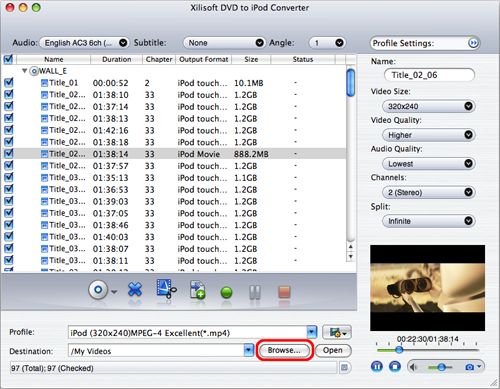Uncheck the checkbox for the 01:39:03 row
The height and width of the screenshot is (389, 500).
[x=9, y=201]
